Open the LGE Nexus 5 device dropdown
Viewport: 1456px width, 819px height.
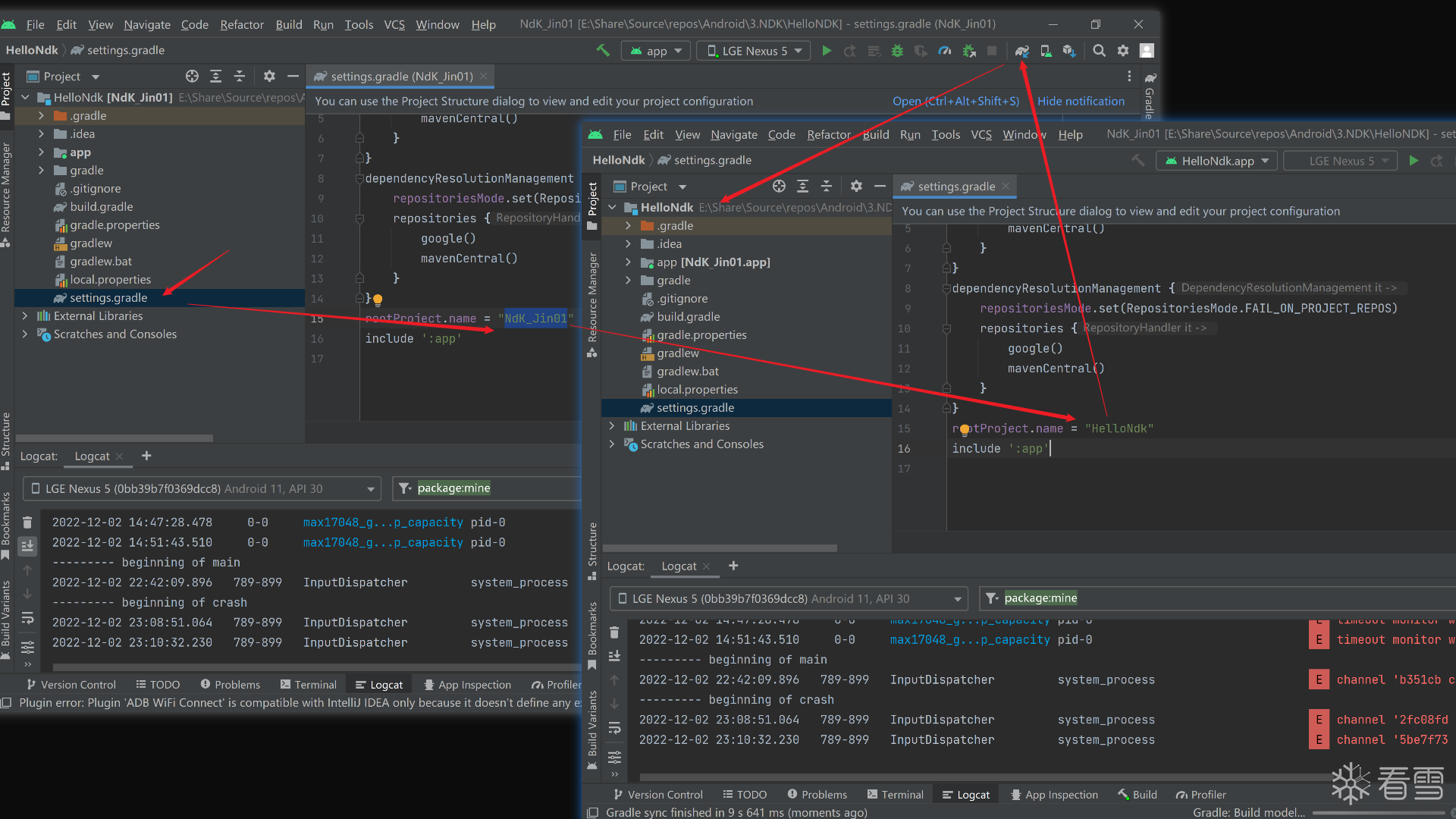[x=754, y=51]
